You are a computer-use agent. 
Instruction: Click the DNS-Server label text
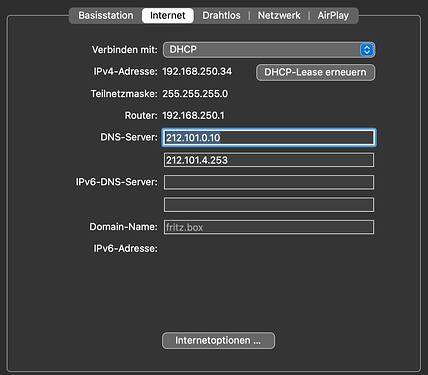[129, 137]
